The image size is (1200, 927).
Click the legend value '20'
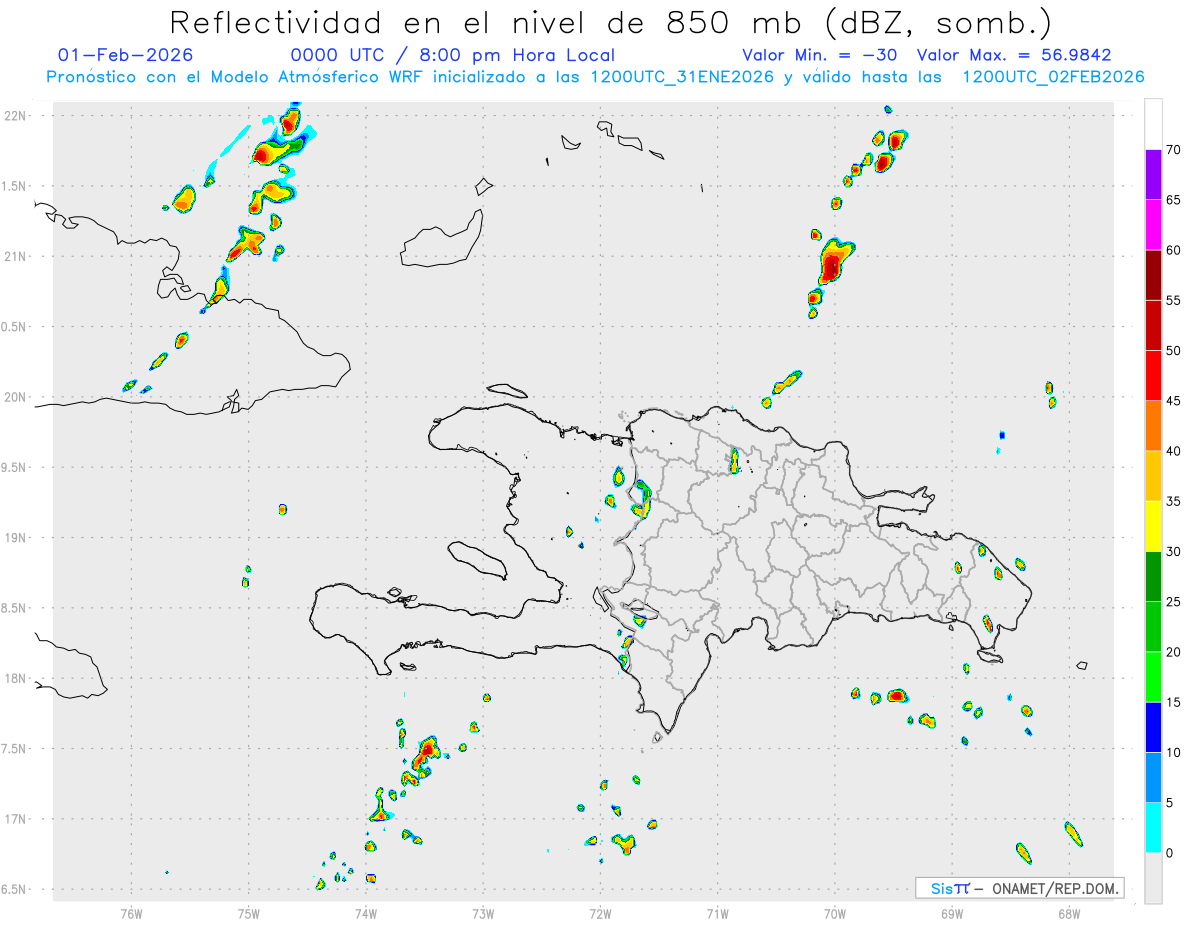(x=1174, y=652)
